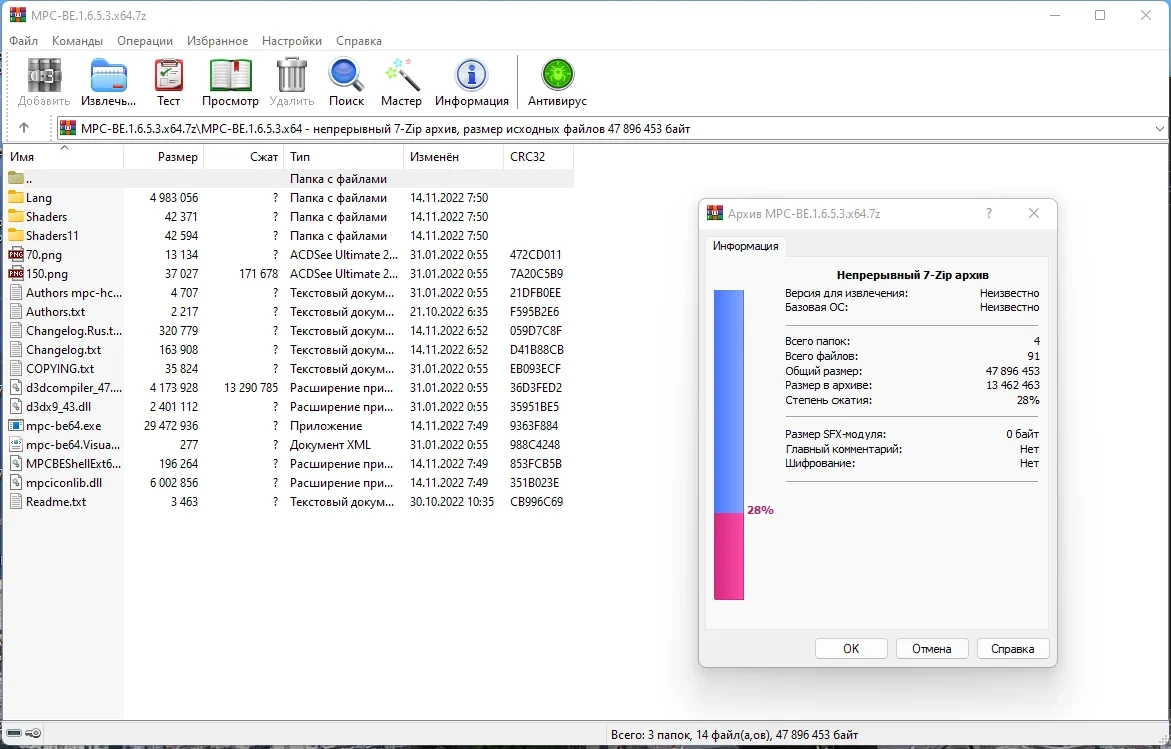Open the Операции menu
This screenshot has width=1171, height=749.
pyautogui.click(x=145, y=41)
